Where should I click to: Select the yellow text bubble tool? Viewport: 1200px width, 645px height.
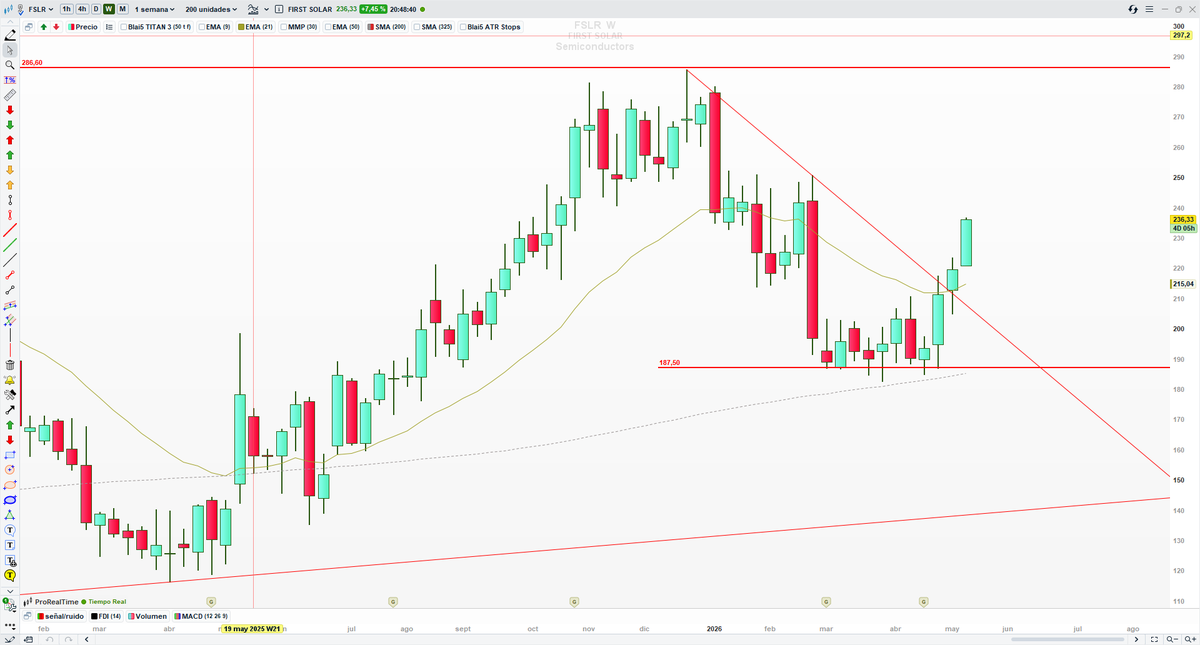(x=10, y=575)
